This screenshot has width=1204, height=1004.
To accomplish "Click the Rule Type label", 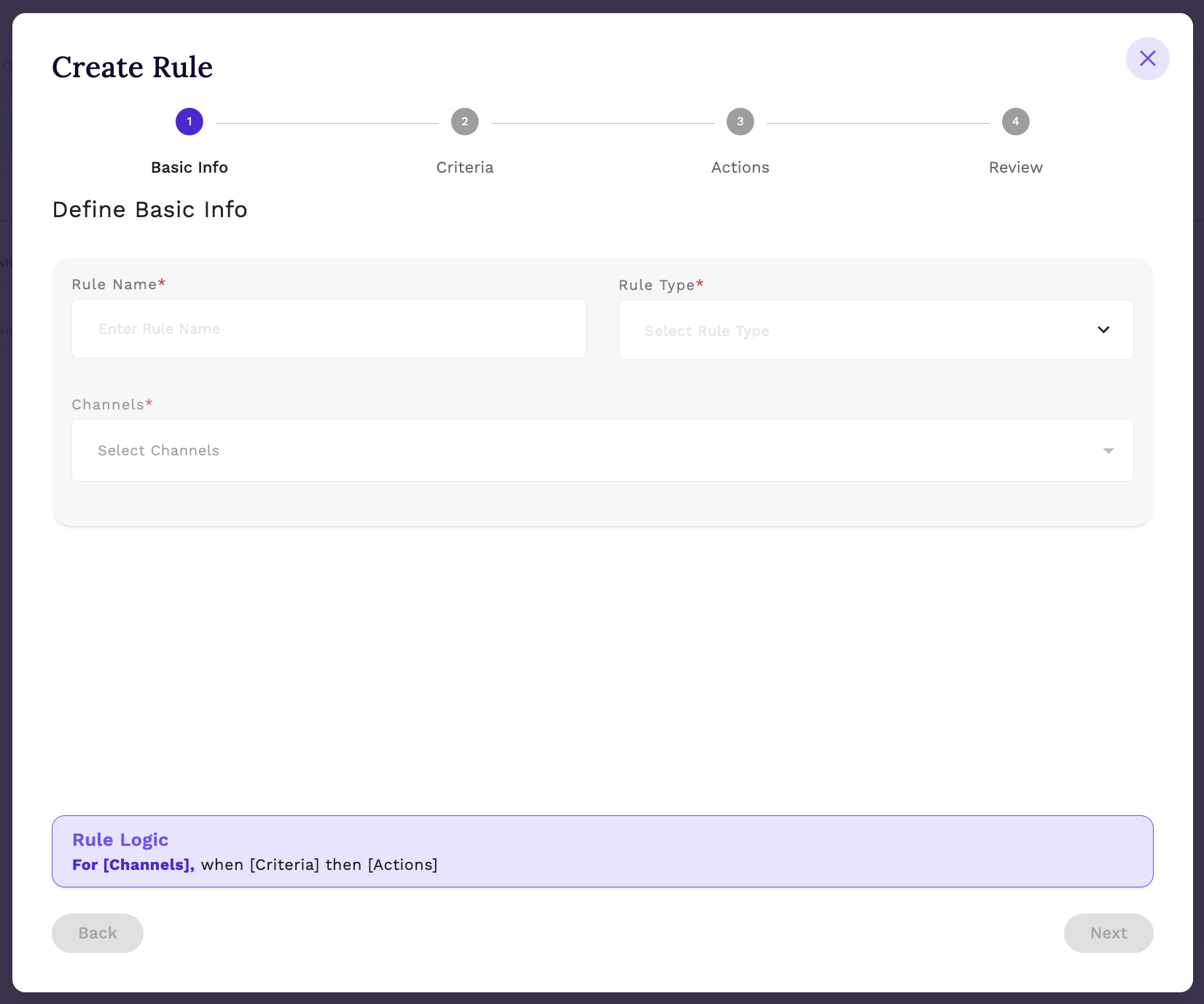I will tap(660, 286).
